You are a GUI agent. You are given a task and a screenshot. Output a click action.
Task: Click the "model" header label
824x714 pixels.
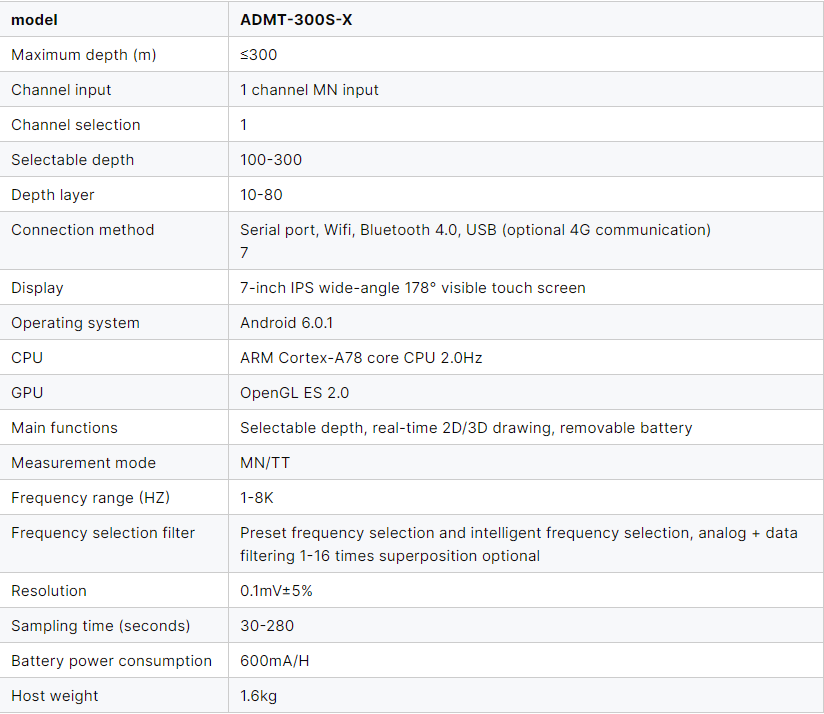(x=34, y=20)
